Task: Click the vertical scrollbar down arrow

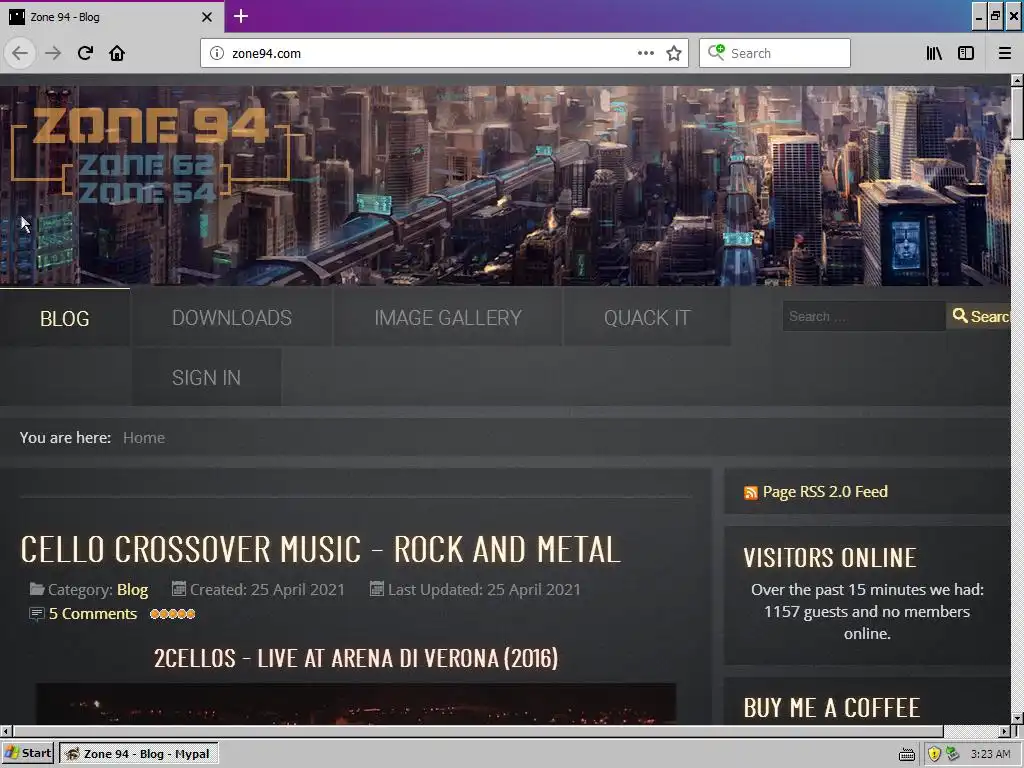Action: 1017,718
